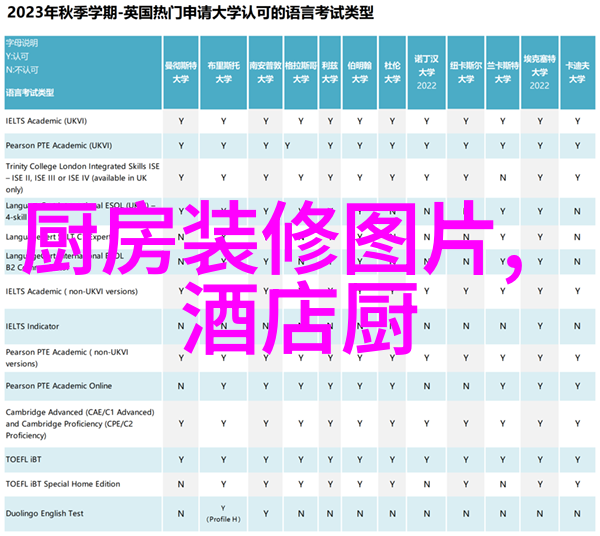600x536 pixels.
Task: Click the 'Pearson PTE Academic ( non-UKVI versions)' label
Action: [x=67, y=358]
